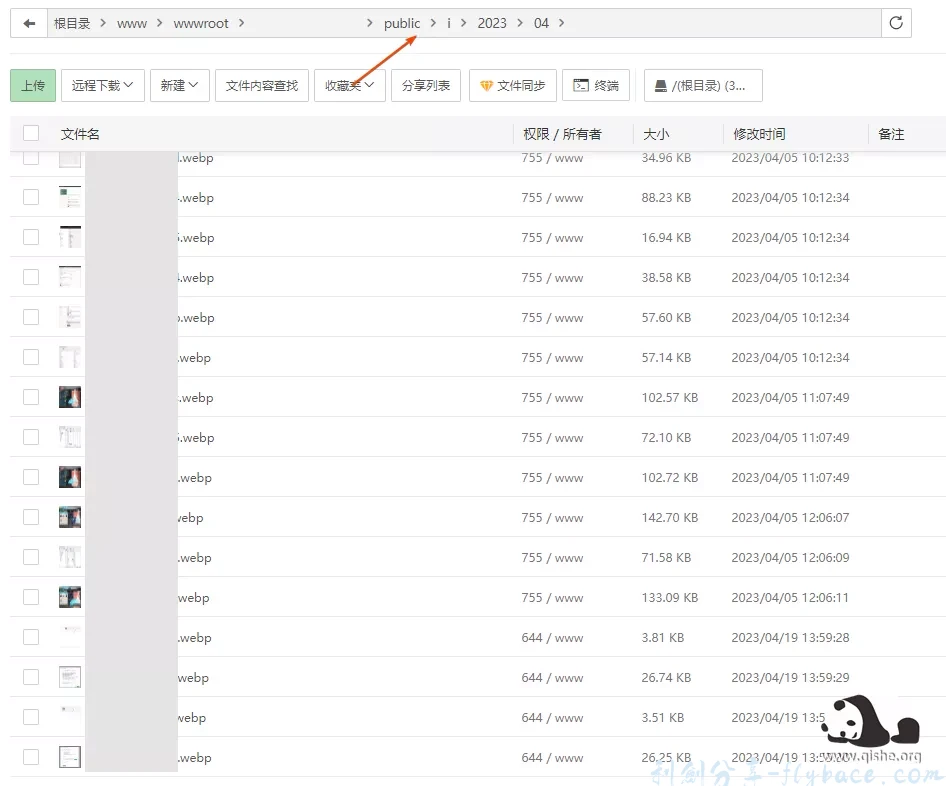This screenshot has width=946, height=786.
Task: Open the 终端 terminal
Action: pyautogui.click(x=596, y=86)
